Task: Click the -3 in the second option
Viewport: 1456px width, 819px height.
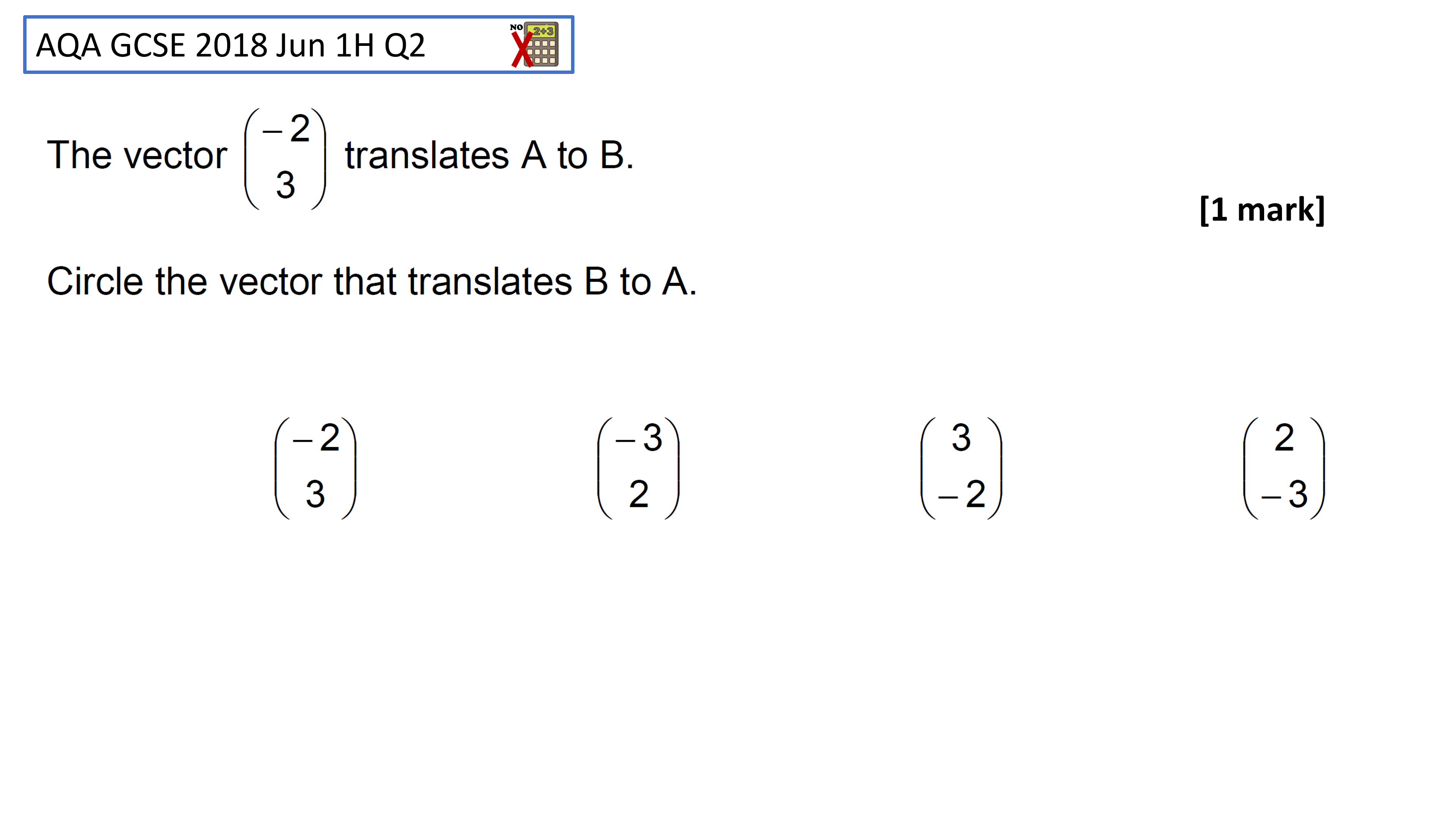Action: (x=639, y=438)
